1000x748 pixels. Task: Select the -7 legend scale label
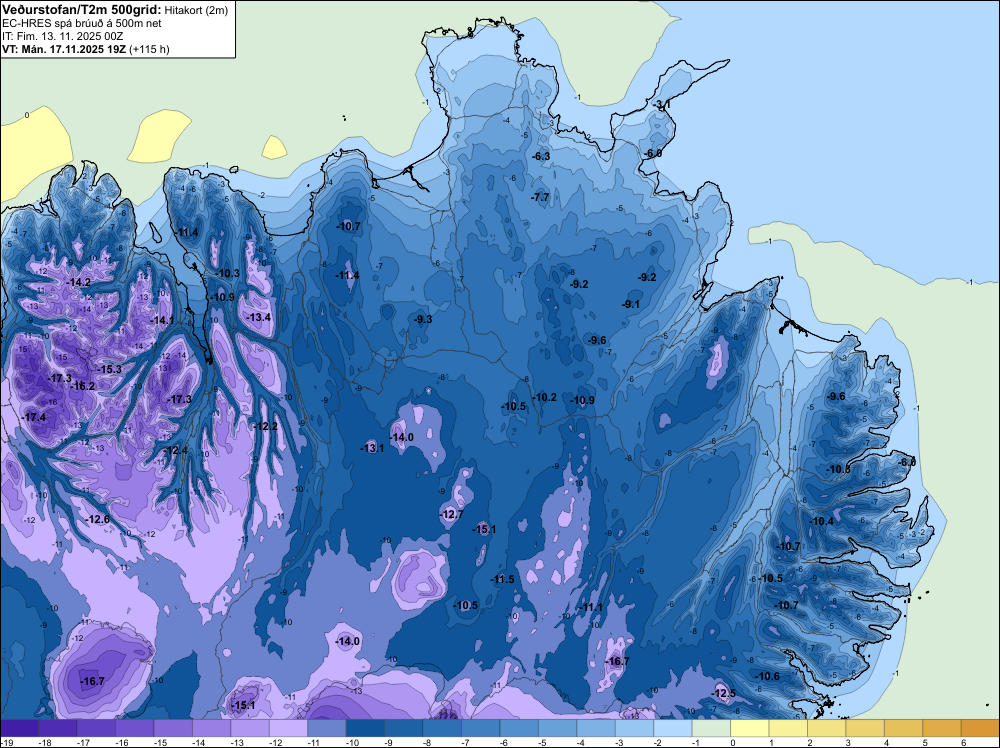pos(467,742)
